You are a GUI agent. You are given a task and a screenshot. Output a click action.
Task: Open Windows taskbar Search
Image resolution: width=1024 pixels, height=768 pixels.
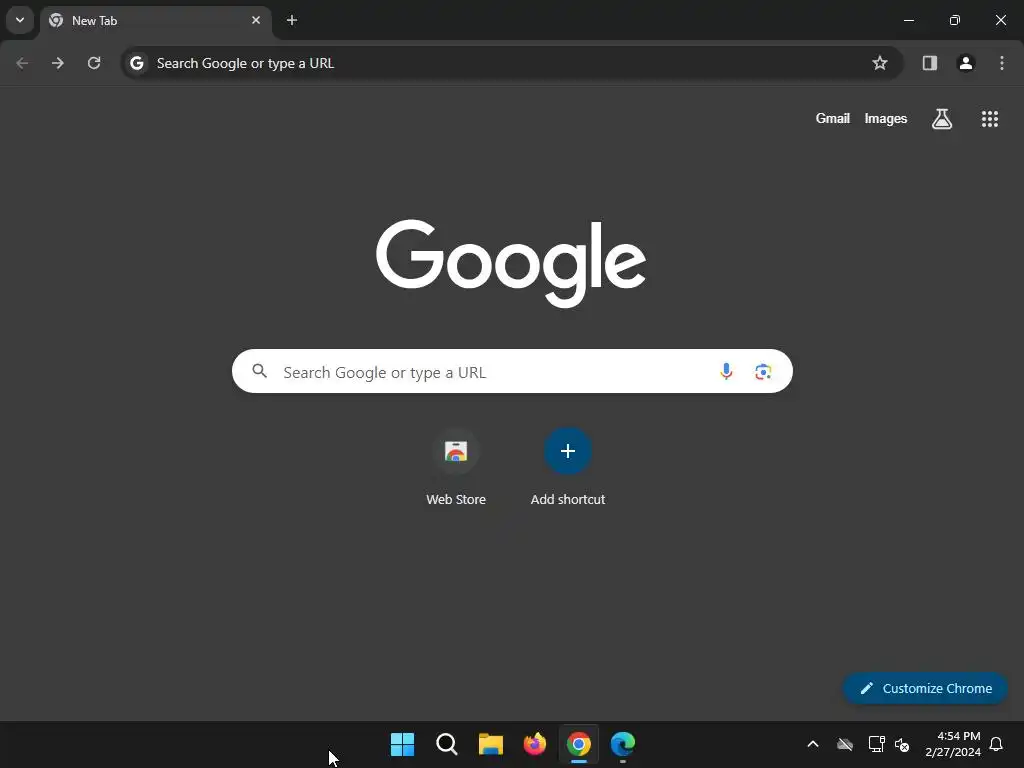(447, 744)
